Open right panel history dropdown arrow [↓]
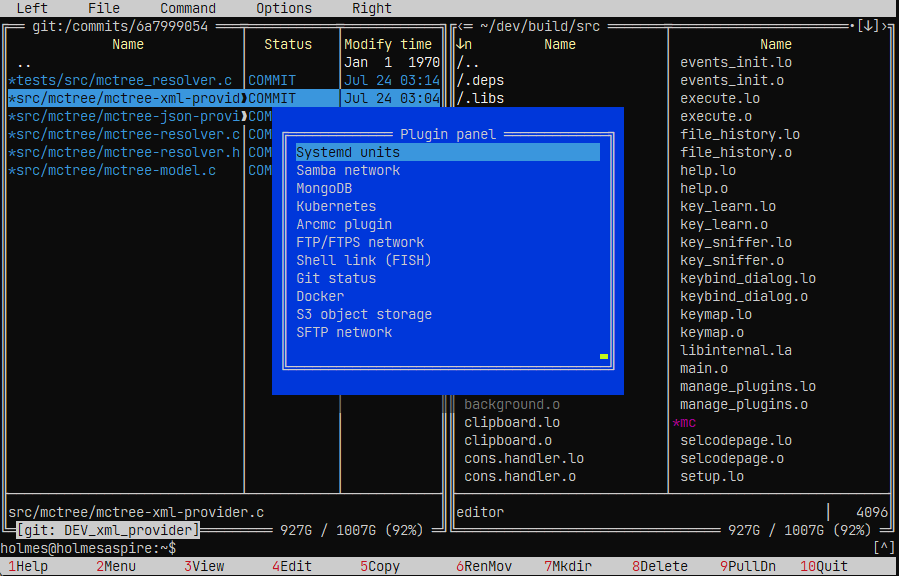899x576 pixels. [x=869, y=26]
